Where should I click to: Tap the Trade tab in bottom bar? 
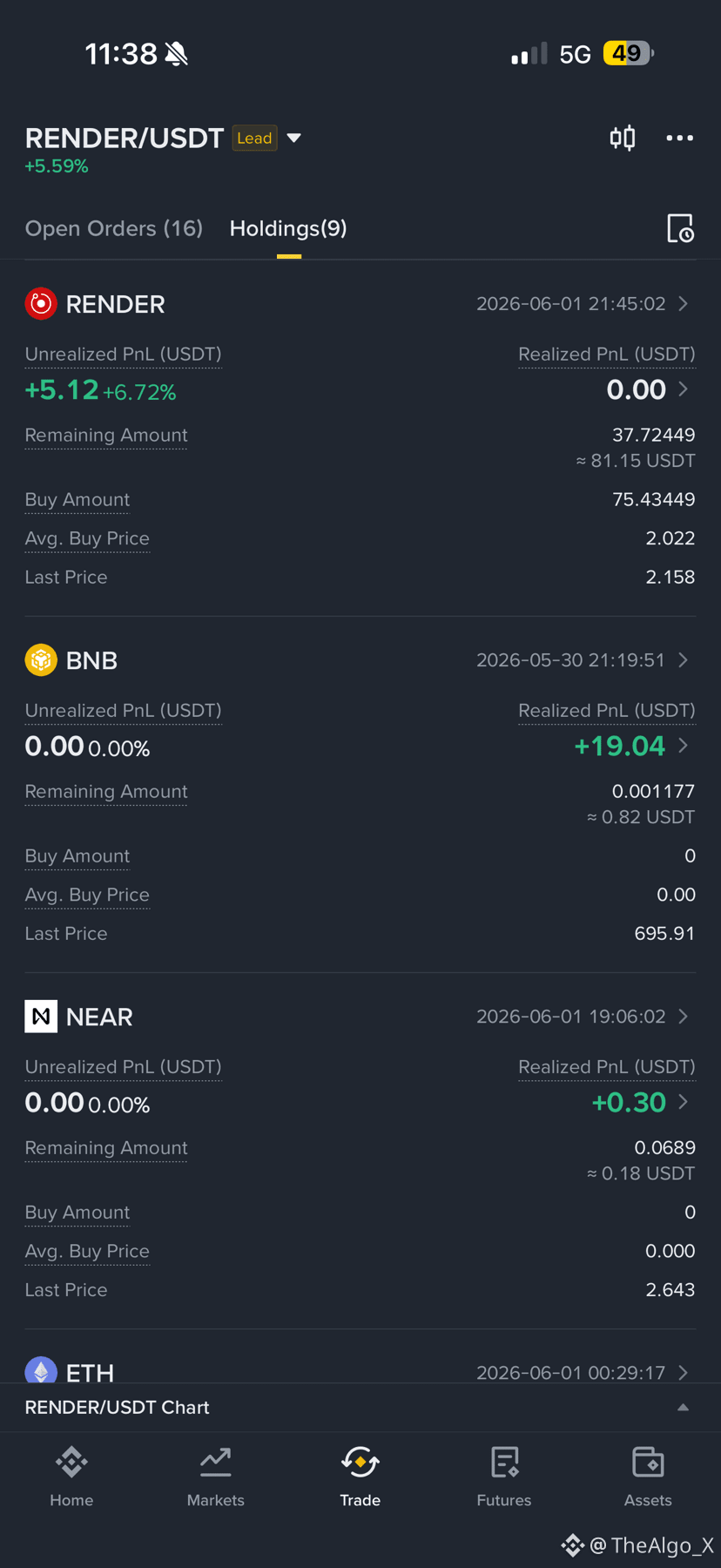(x=360, y=1477)
